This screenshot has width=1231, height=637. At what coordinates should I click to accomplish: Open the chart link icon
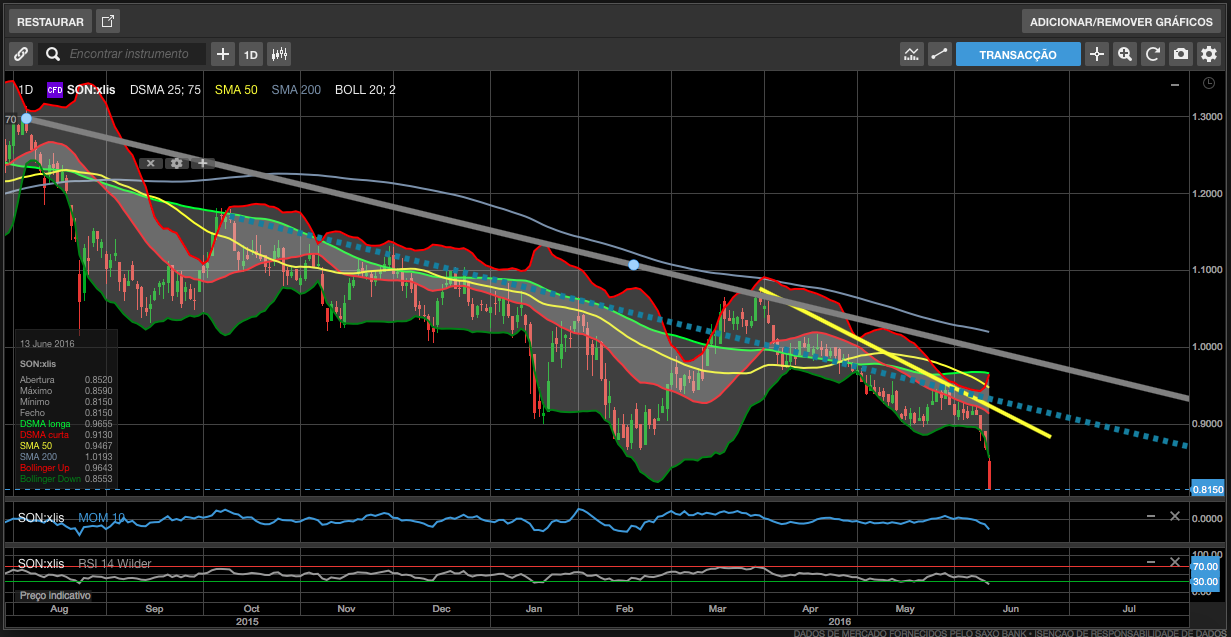[x=21, y=54]
